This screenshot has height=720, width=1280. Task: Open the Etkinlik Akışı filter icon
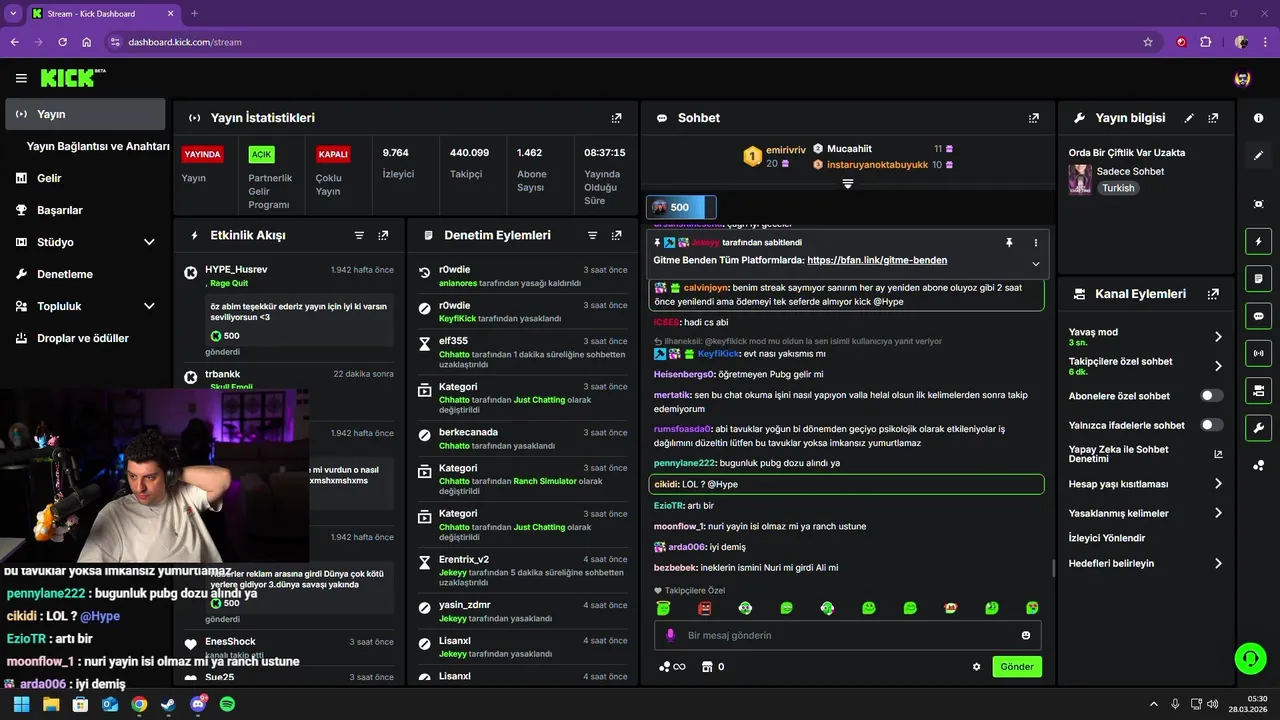(x=359, y=235)
